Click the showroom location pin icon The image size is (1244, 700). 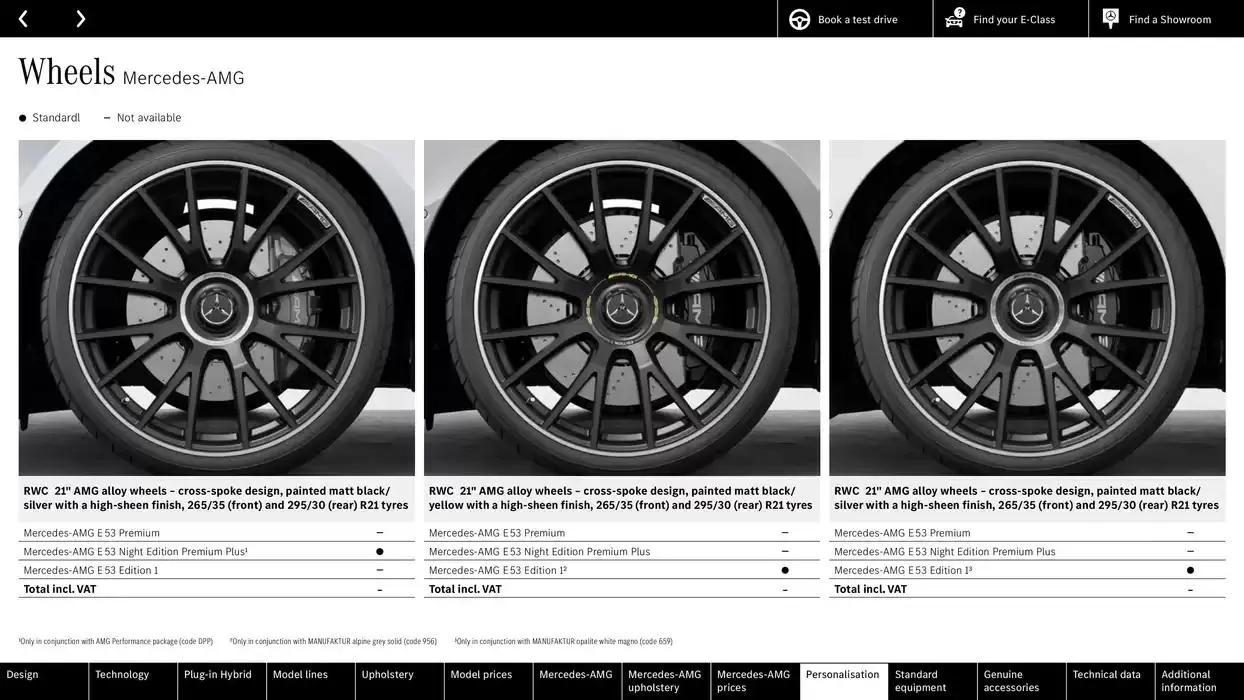(x=1111, y=18)
